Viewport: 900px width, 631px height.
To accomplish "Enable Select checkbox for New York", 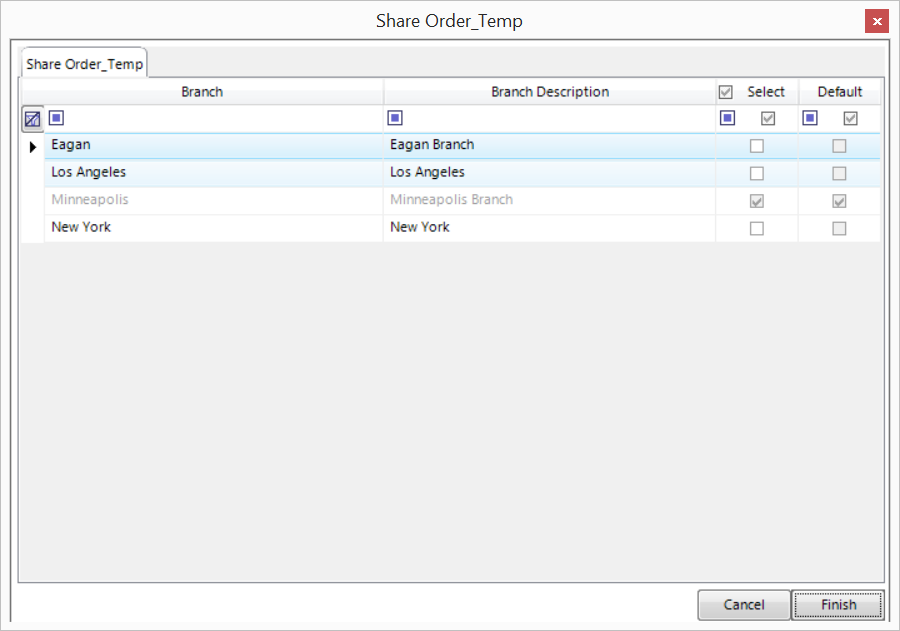I will click(x=757, y=228).
